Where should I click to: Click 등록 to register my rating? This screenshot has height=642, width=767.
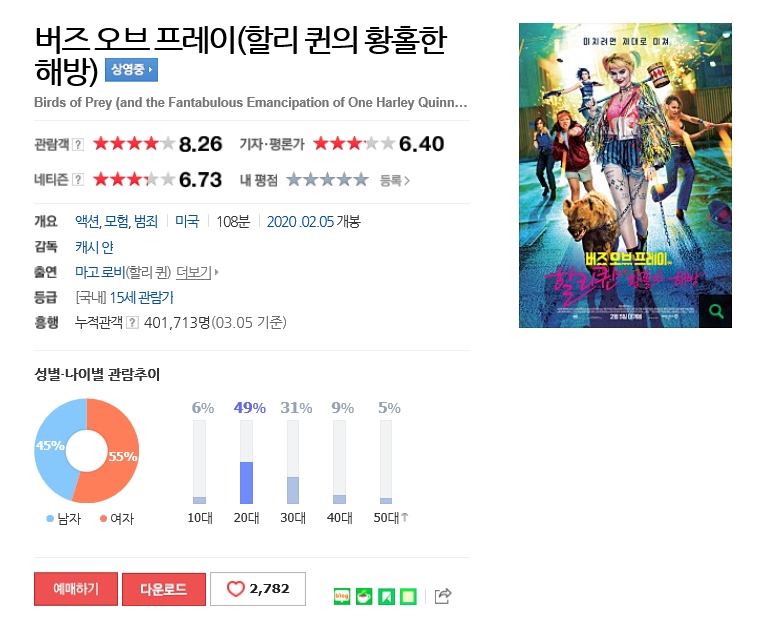coord(395,181)
